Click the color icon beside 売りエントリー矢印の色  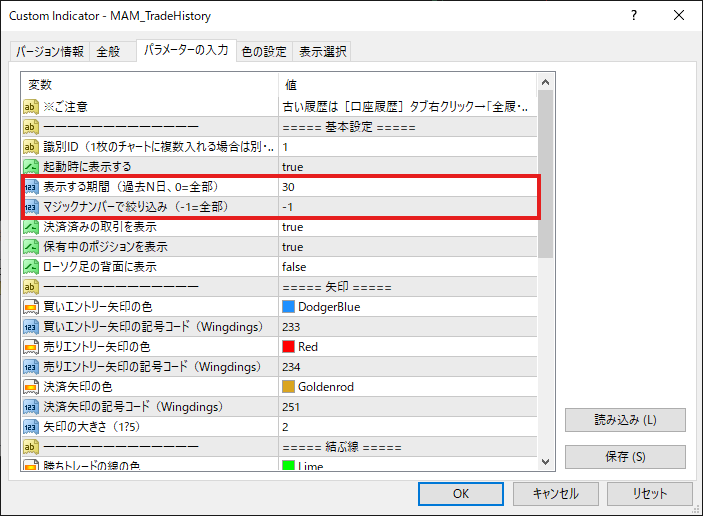(x=30, y=347)
